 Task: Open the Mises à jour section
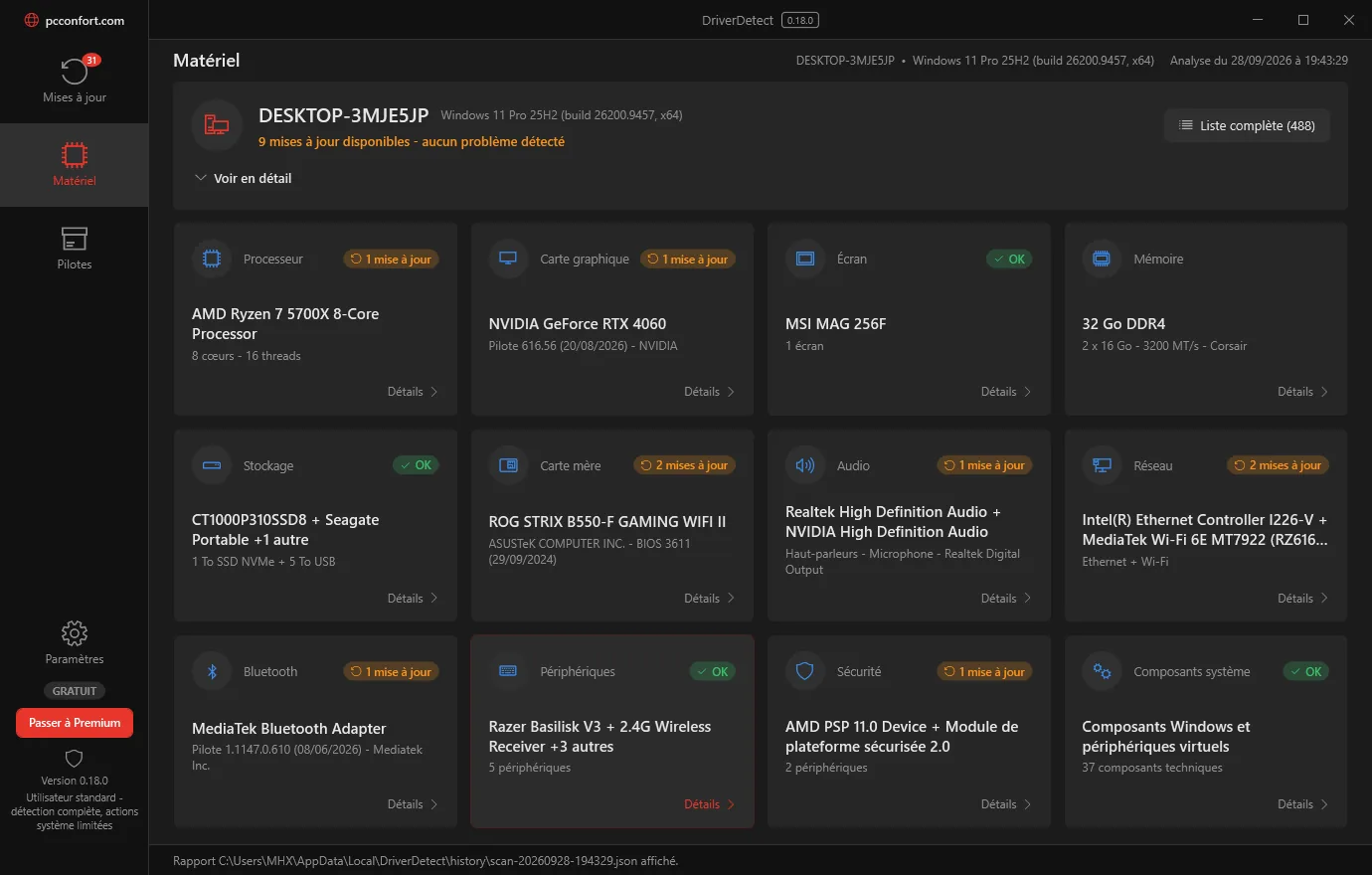click(x=75, y=81)
